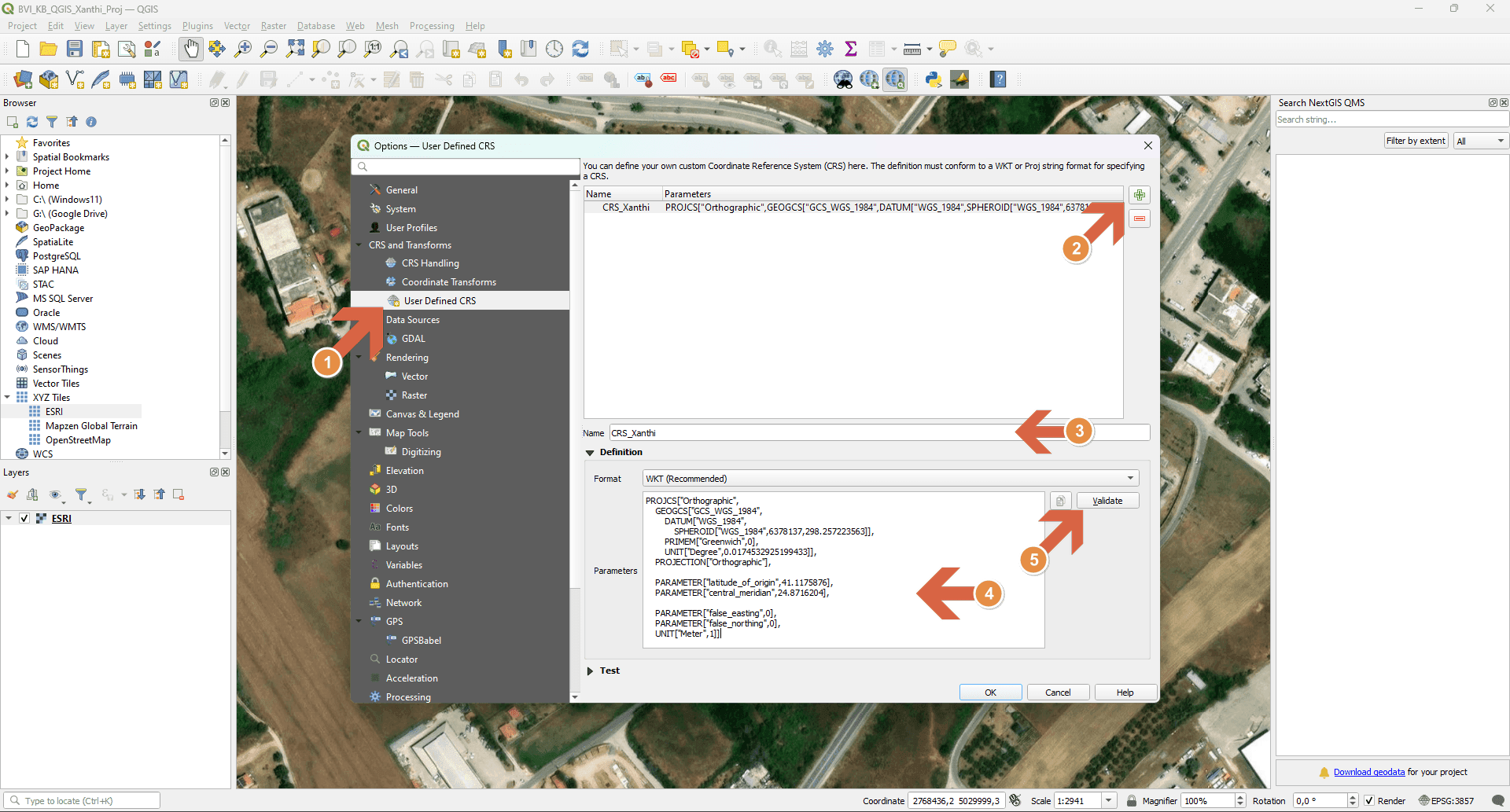This screenshot has height=812, width=1510.
Task: Open the All filter dropdown in NextGIS QMS
Action: click(1480, 141)
